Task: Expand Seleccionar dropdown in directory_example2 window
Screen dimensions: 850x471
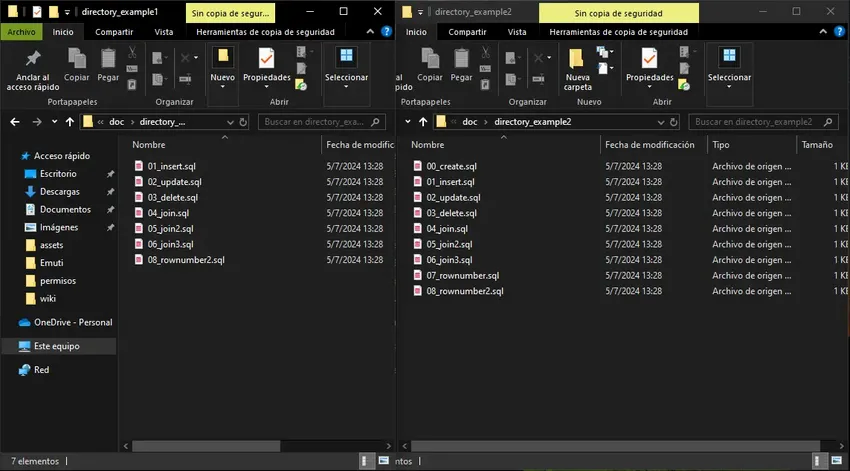Action: pos(729,86)
